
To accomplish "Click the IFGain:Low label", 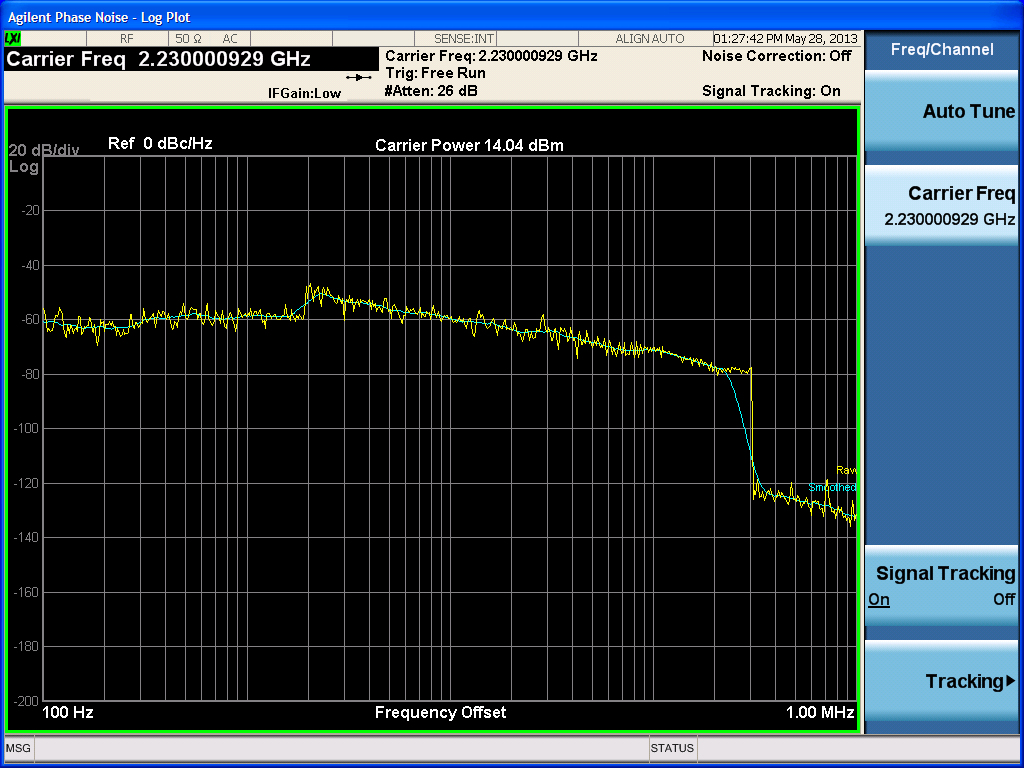I will [304, 93].
